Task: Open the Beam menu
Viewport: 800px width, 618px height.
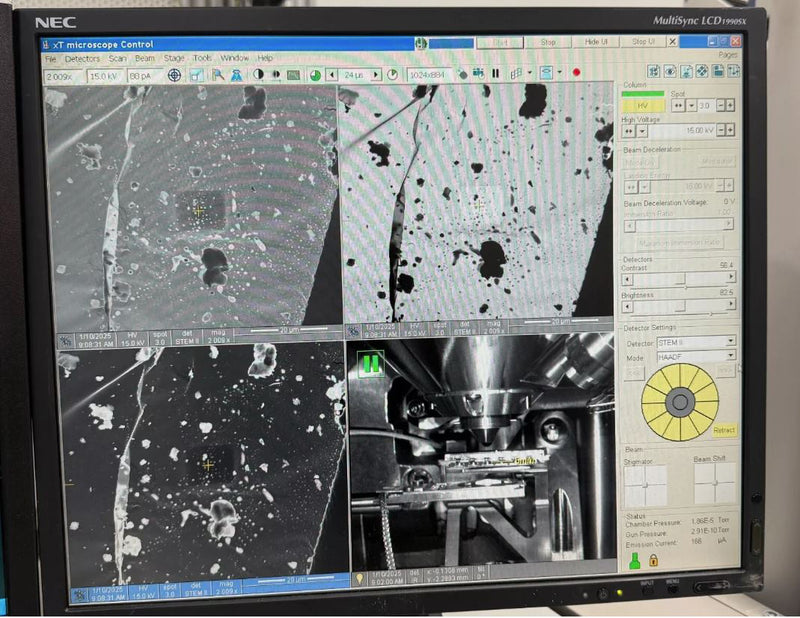Action: [145, 59]
